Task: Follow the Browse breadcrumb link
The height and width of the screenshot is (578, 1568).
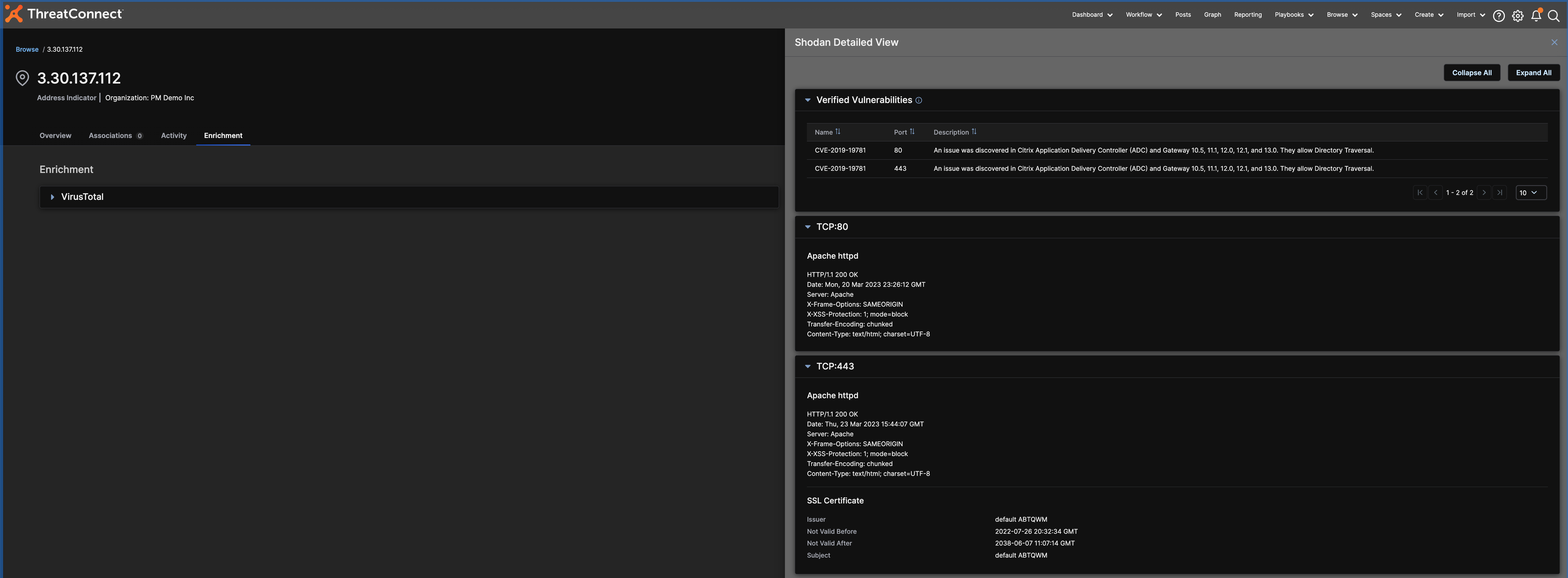Action: pyautogui.click(x=27, y=49)
